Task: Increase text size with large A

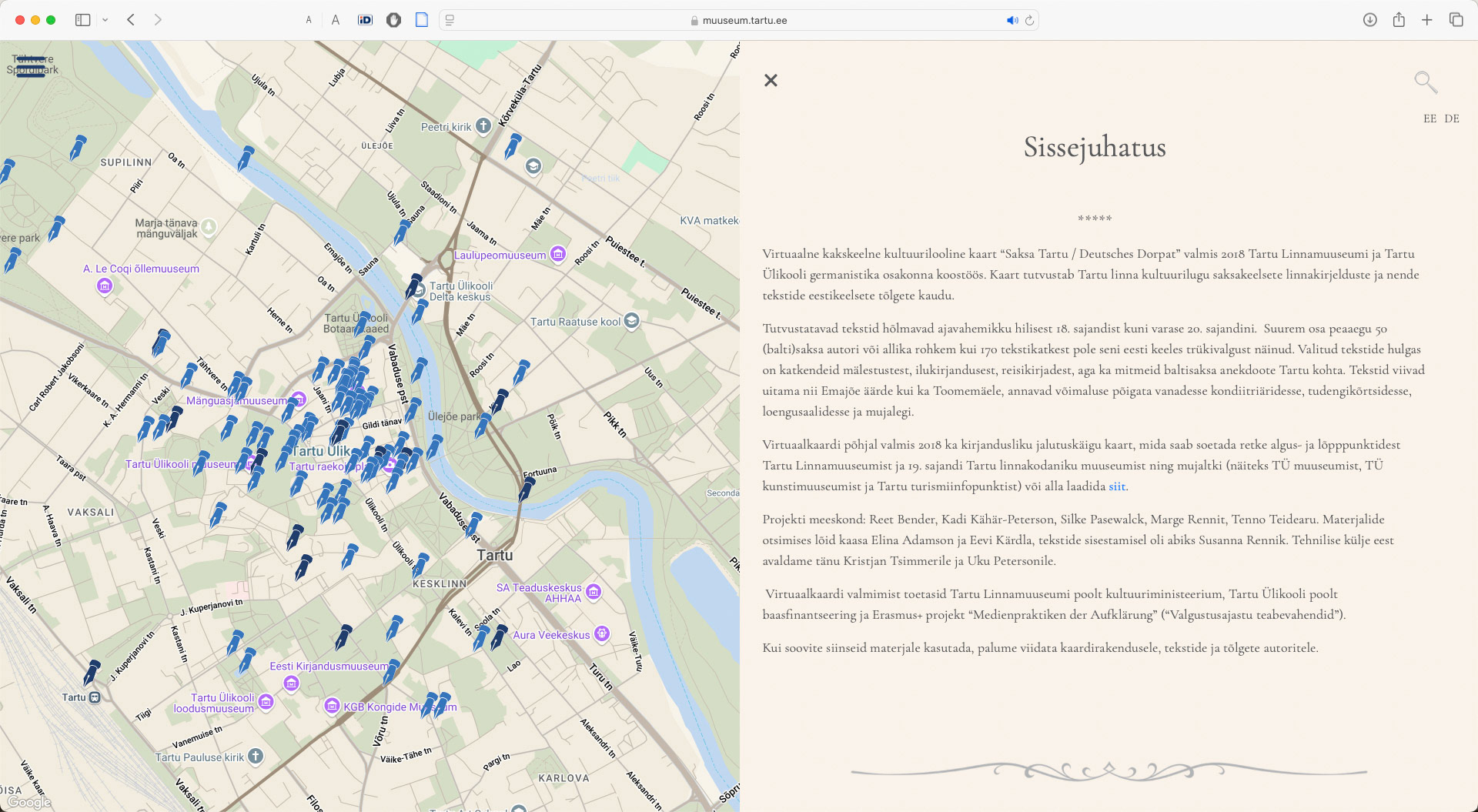Action: [336, 20]
